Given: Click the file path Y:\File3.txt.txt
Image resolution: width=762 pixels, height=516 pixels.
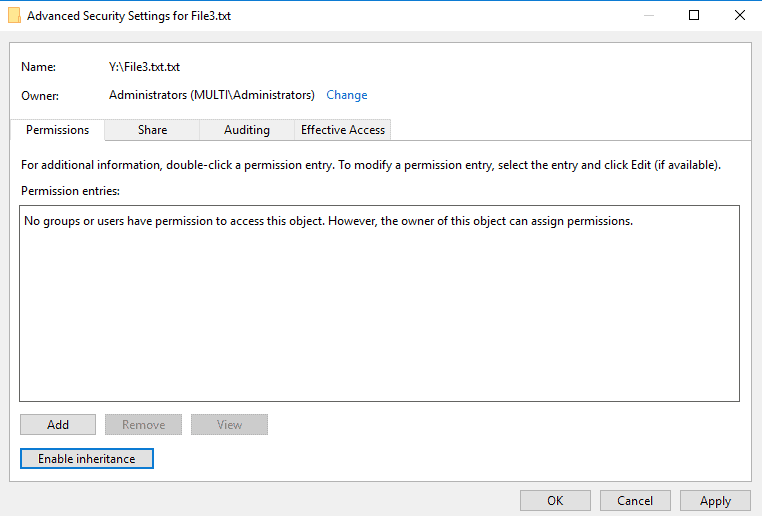Looking at the screenshot, I should point(144,67).
